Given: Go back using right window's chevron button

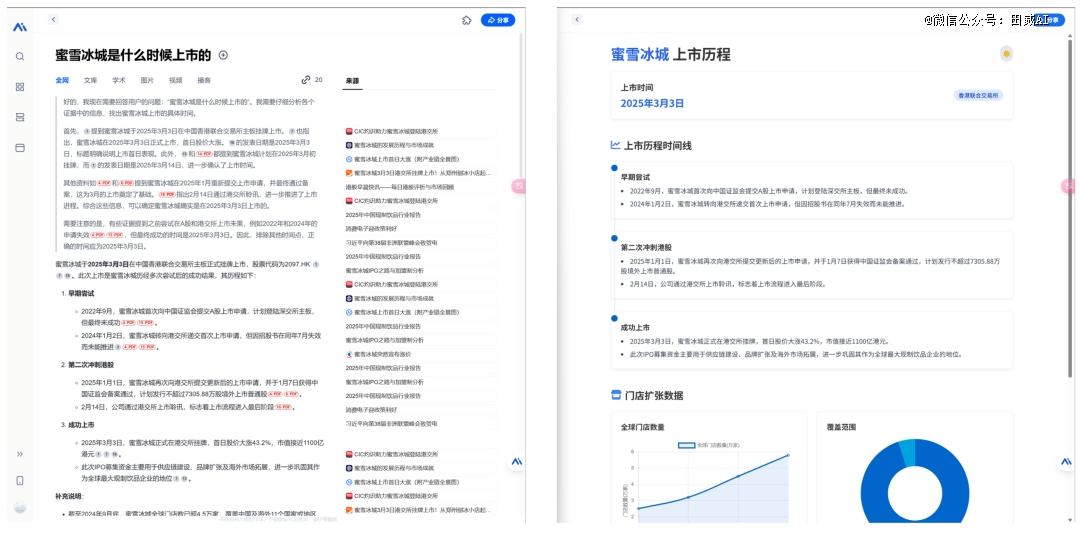Looking at the screenshot, I should coord(577,20).
